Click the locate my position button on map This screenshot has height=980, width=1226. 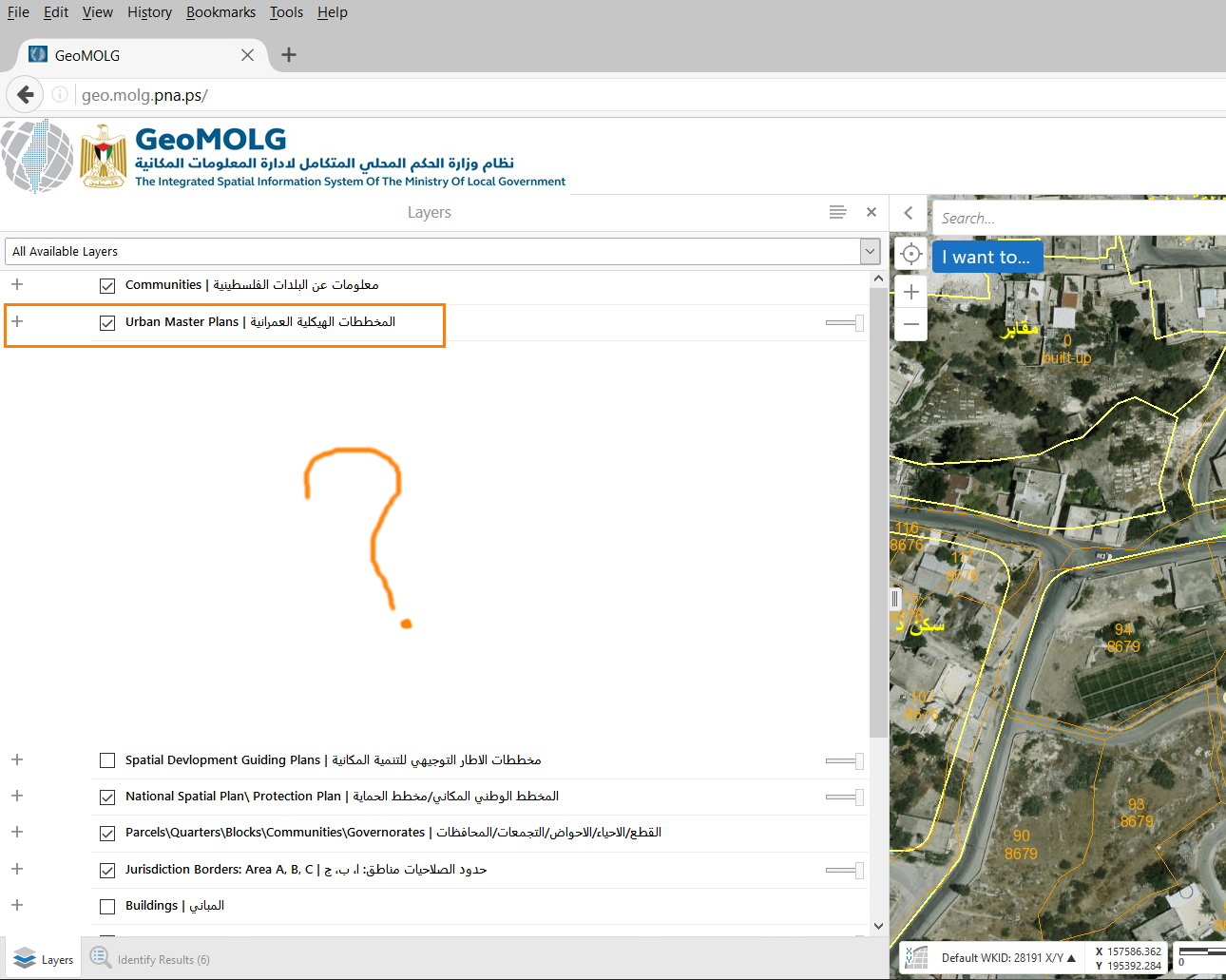910,254
